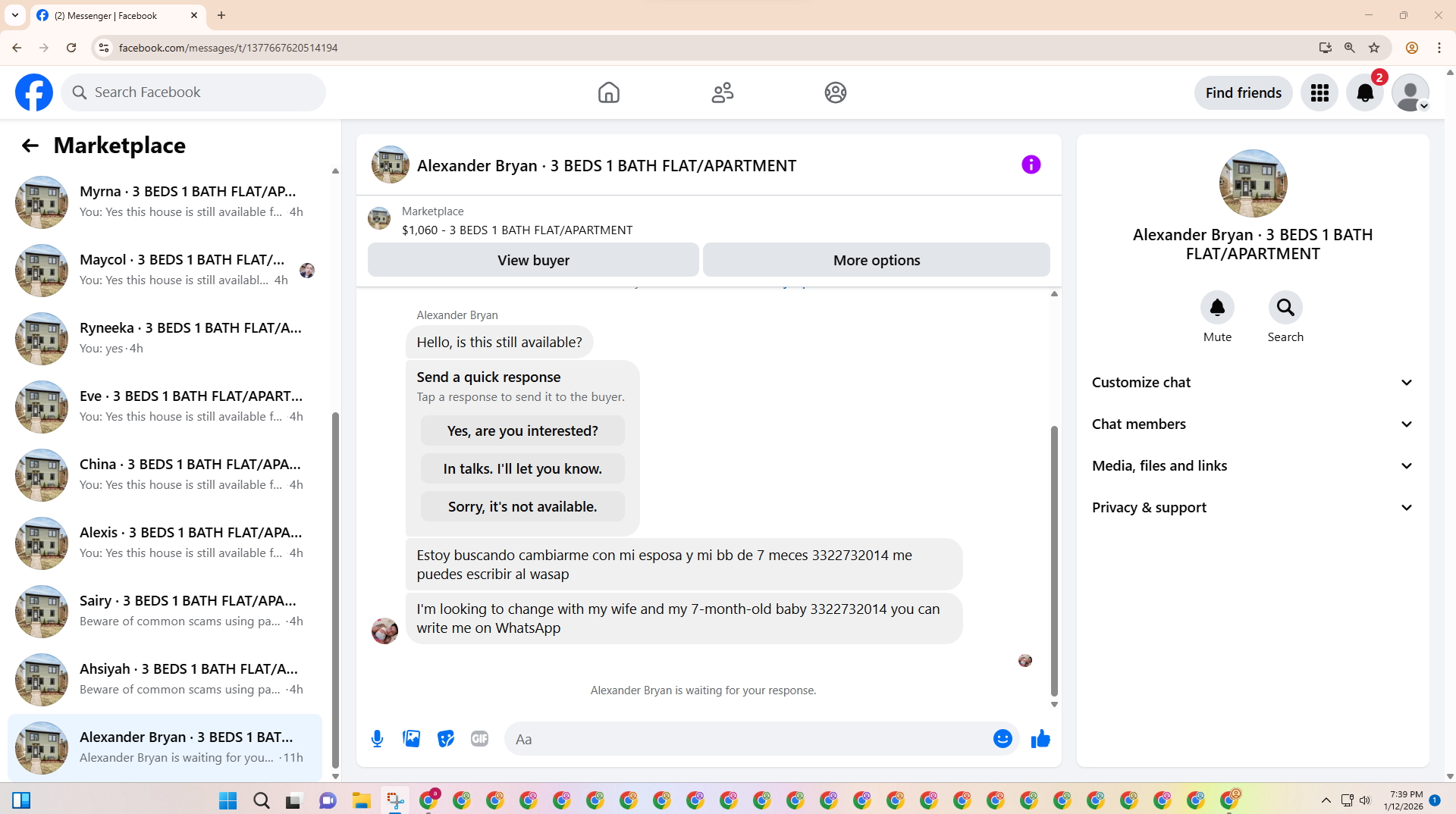This screenshot has height=814, width=1456.
Task: Expand Chat members section
Action: (x=1253, y=424)
